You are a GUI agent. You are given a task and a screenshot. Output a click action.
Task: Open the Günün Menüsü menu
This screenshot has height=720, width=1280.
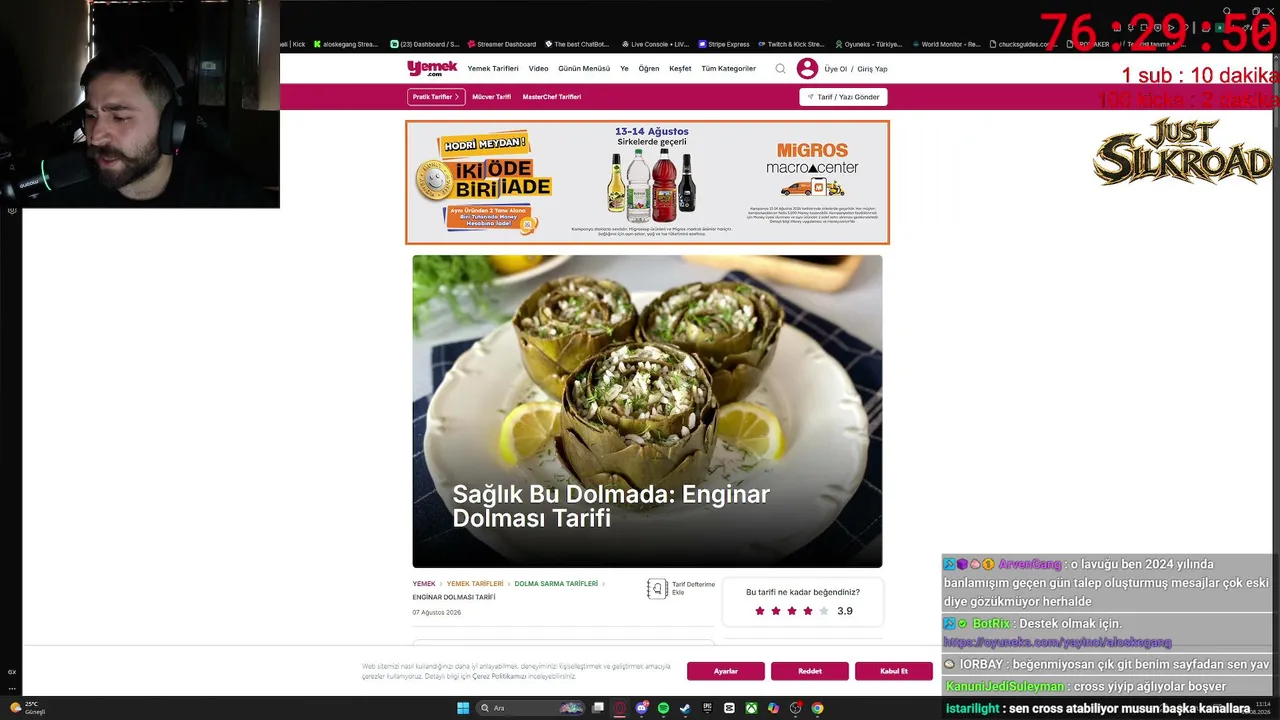(x=584, y=69)
